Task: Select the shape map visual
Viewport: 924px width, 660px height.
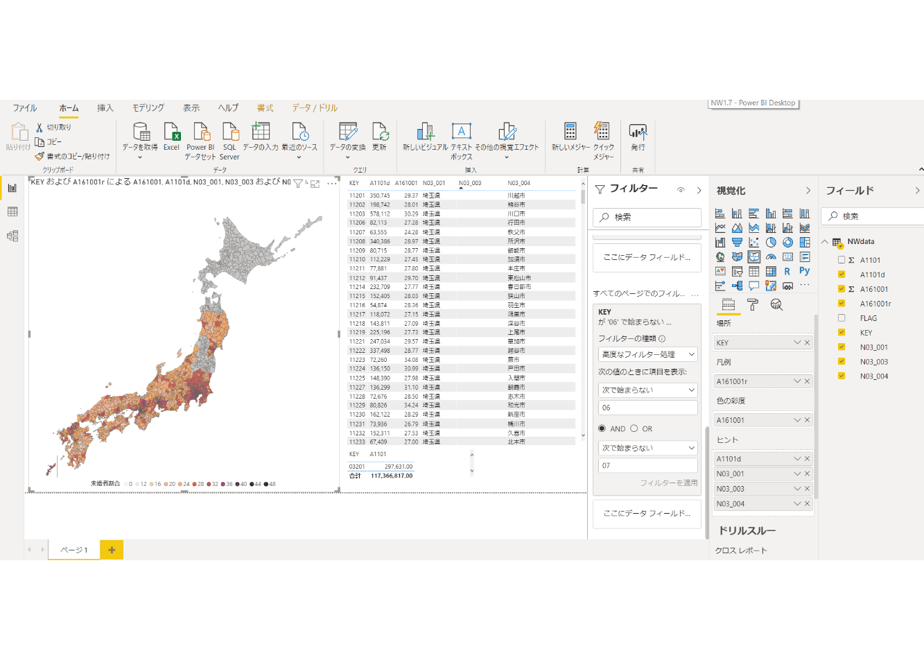Action: pyautogui.click(x=754, y=256)
